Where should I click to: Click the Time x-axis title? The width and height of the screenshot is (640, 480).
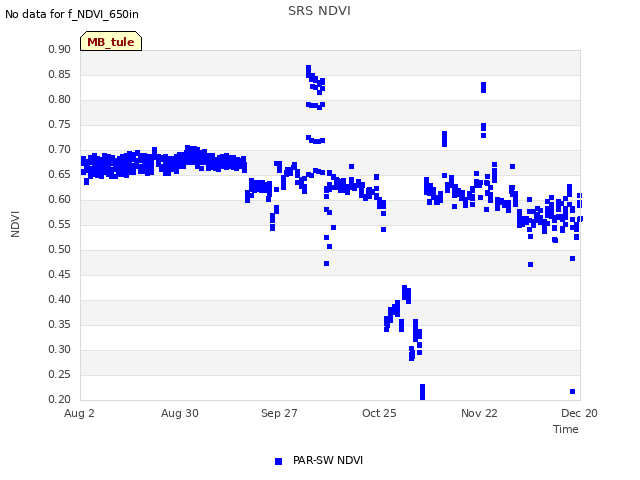coord(566,429)
